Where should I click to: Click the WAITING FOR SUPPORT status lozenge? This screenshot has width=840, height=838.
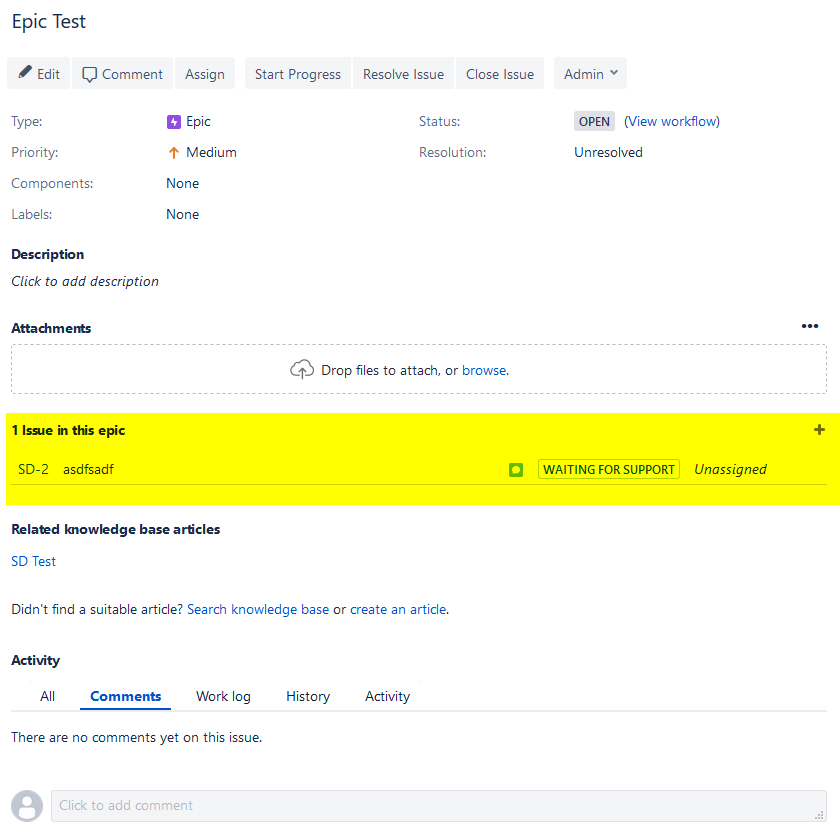pos(609,469)
